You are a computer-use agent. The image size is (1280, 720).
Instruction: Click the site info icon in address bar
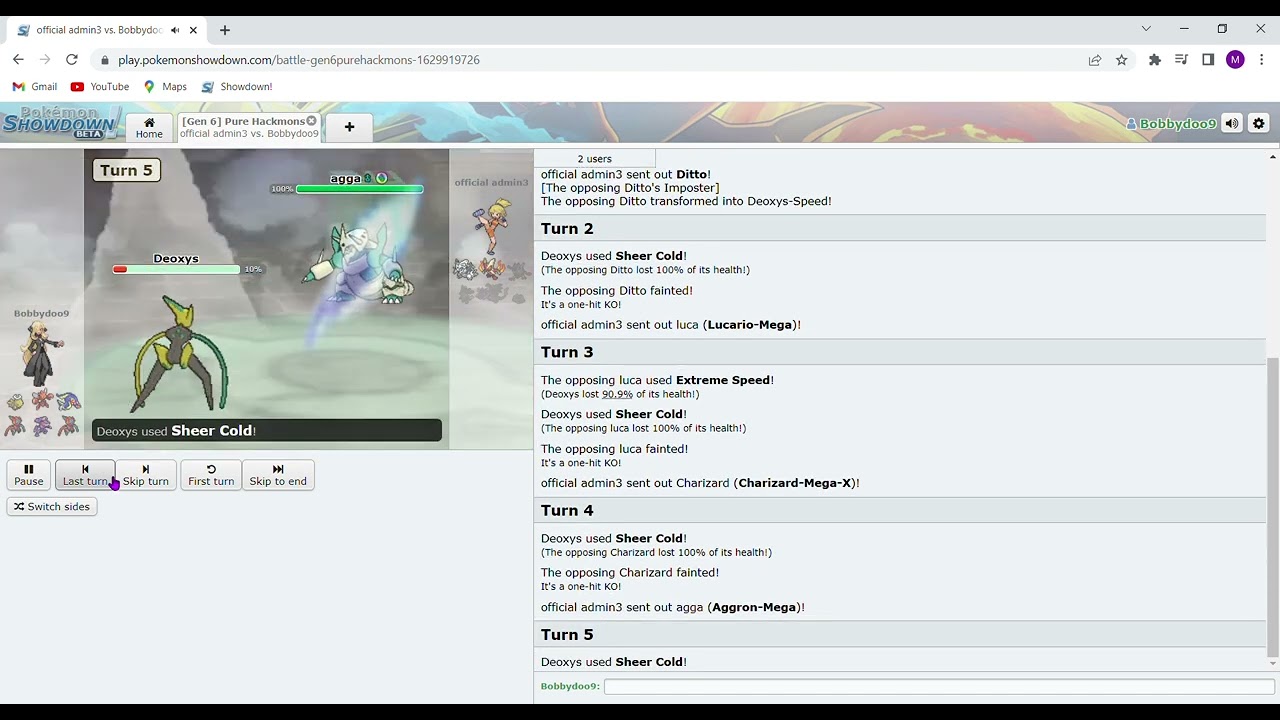(x=104, y=60)
